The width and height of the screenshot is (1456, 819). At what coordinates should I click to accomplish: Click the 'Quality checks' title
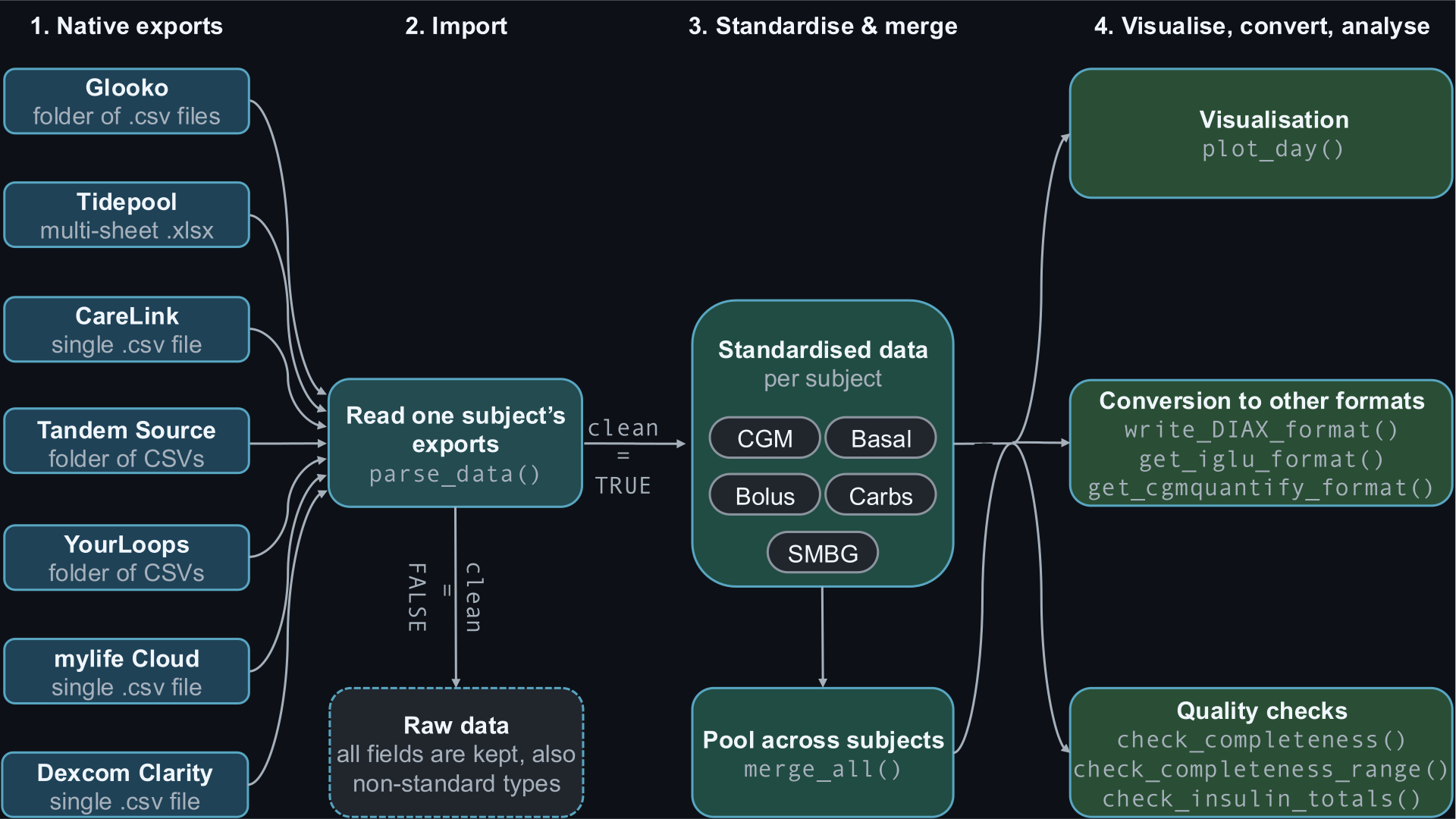pyautogui.click(x=1262, y=711)
